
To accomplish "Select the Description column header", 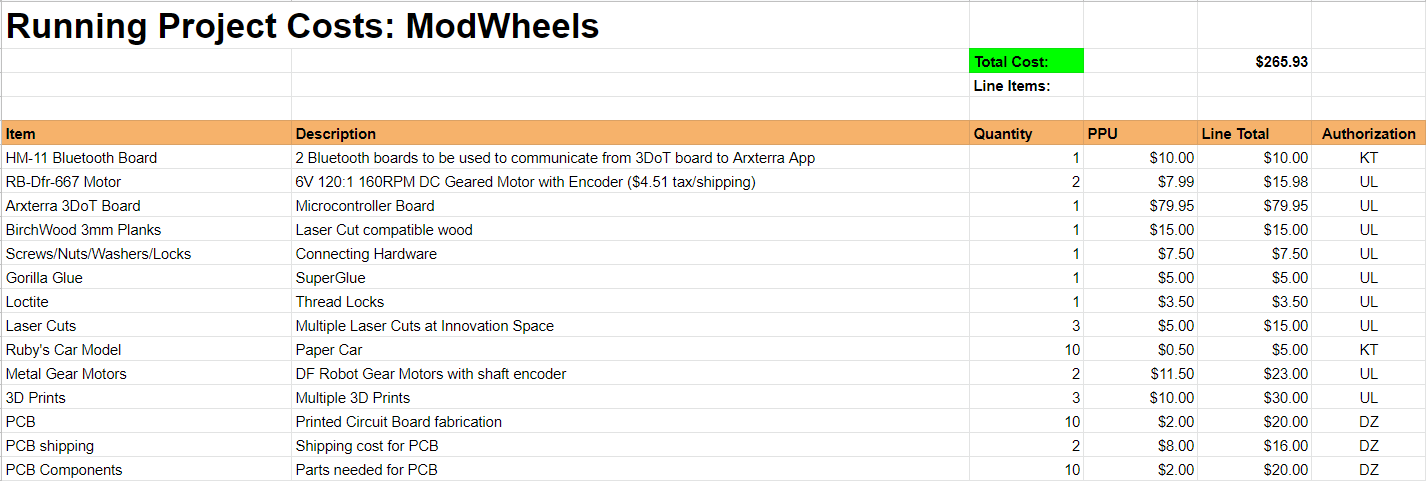I will click(630, 133).
